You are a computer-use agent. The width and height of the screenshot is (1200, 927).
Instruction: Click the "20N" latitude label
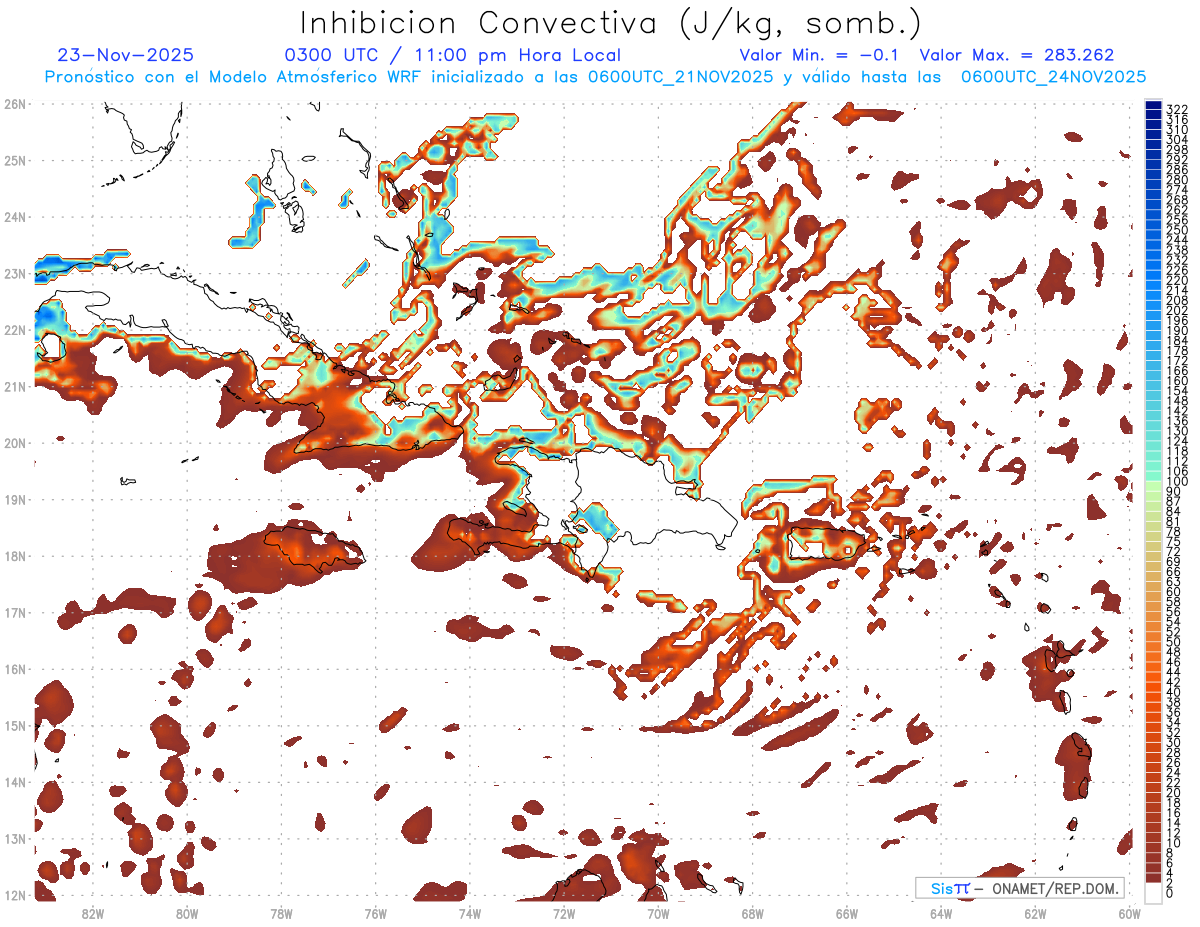tap(14, 442)
